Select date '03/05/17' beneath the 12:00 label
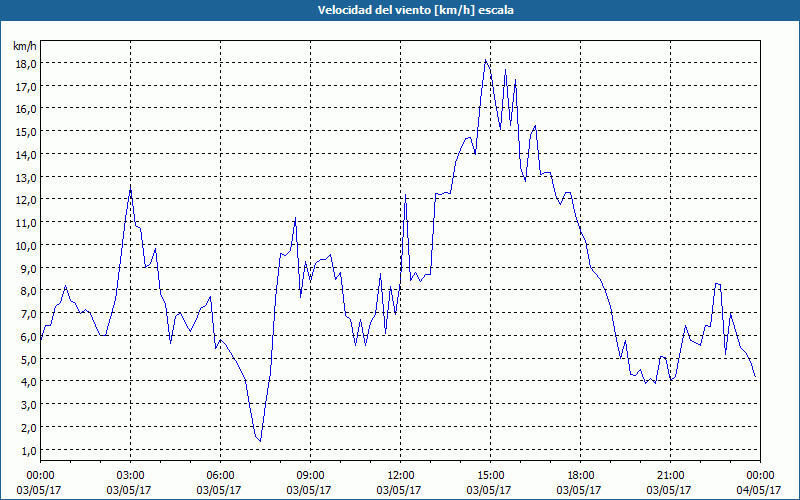This screenshot has width=800, height=500. pyautogui.click(x=399, y=490)
